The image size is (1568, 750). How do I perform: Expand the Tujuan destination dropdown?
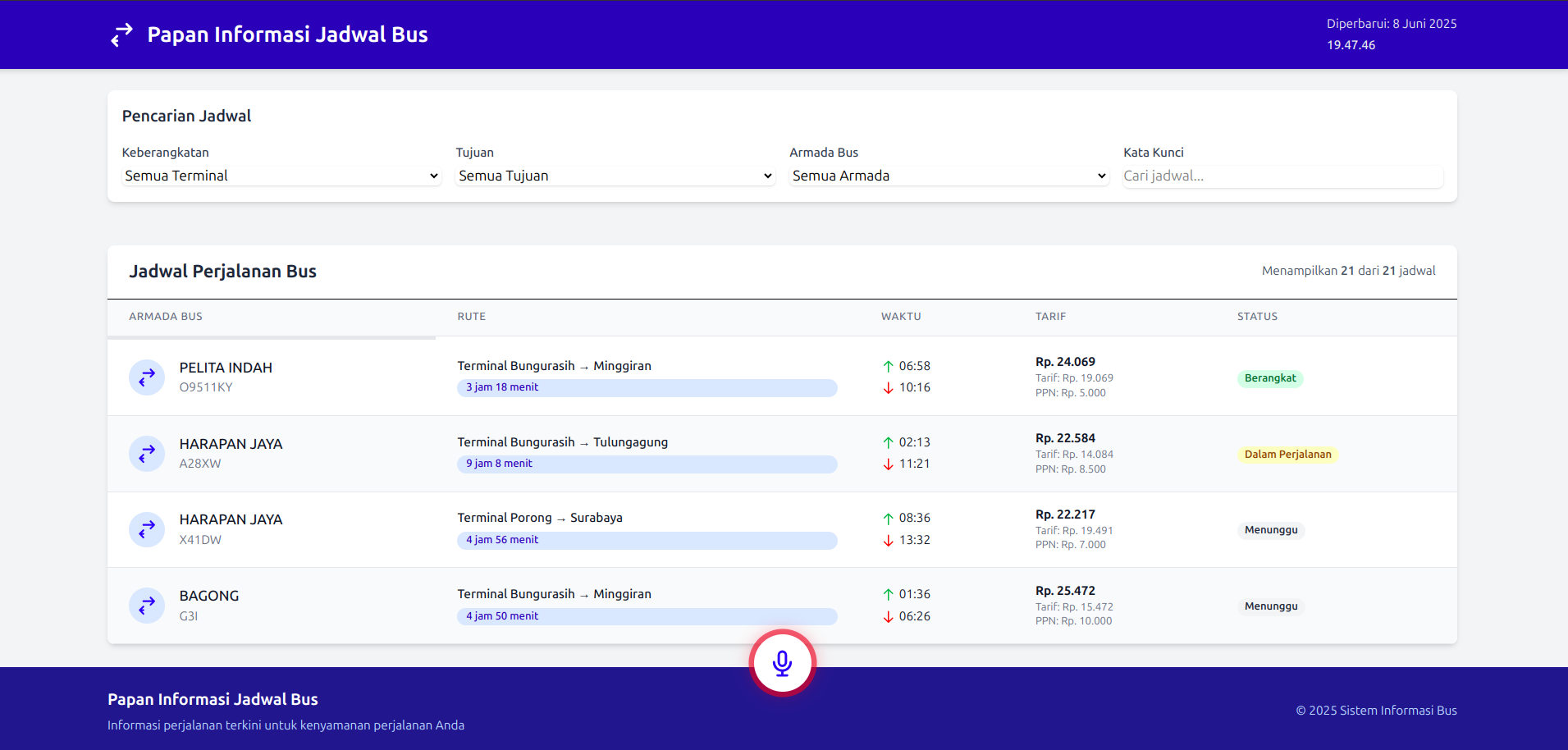click(x=615, y=176)
